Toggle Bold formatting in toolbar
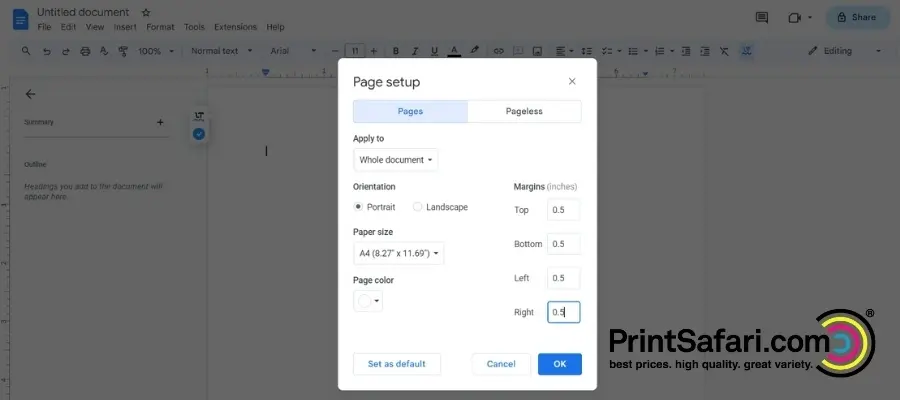This screenshot has height=400, width=900. 395,51
